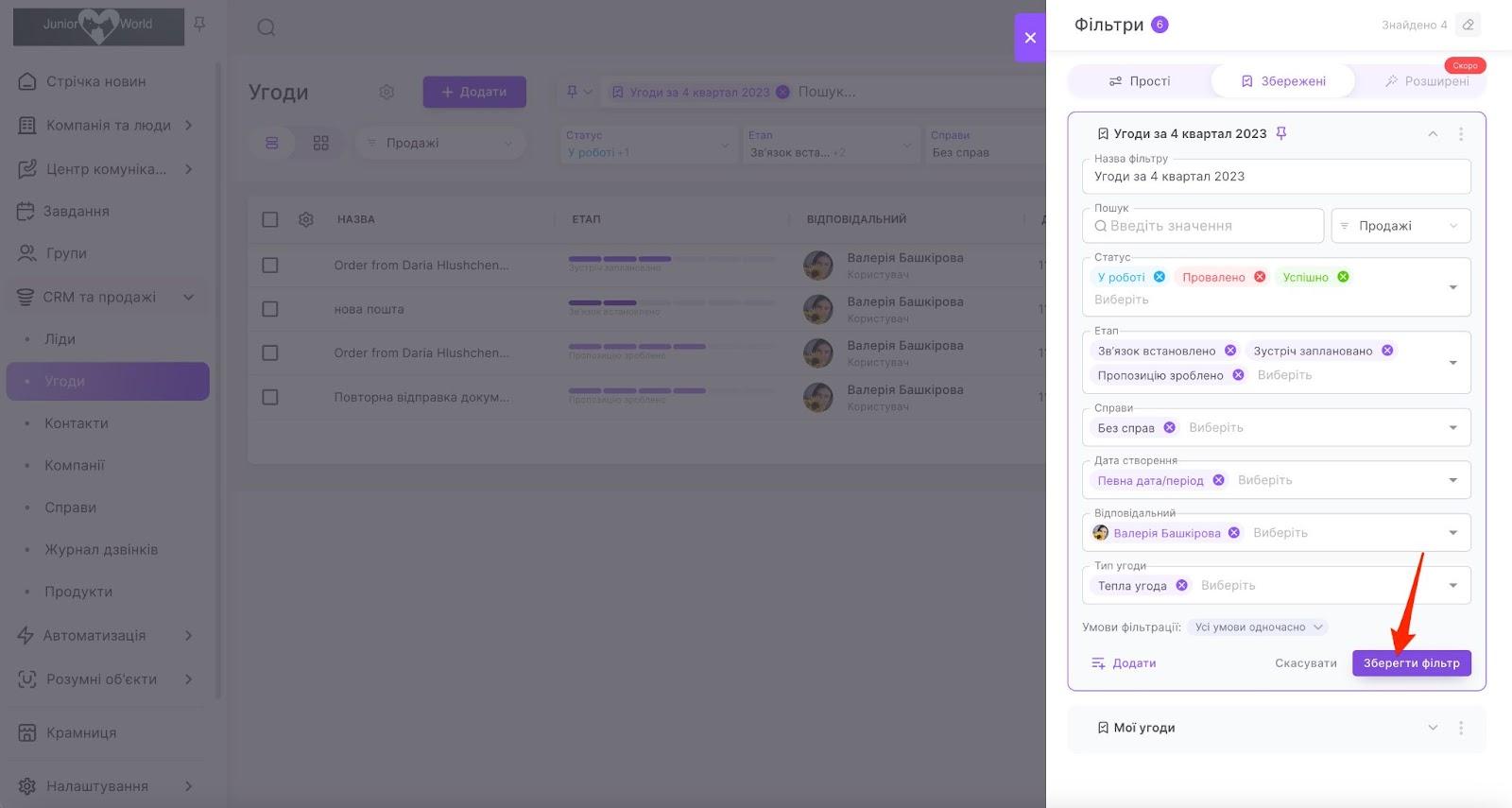
Task: Open the Дата створення dropdown arrow
Action: pyautogui.click(x=1453, y=480)
